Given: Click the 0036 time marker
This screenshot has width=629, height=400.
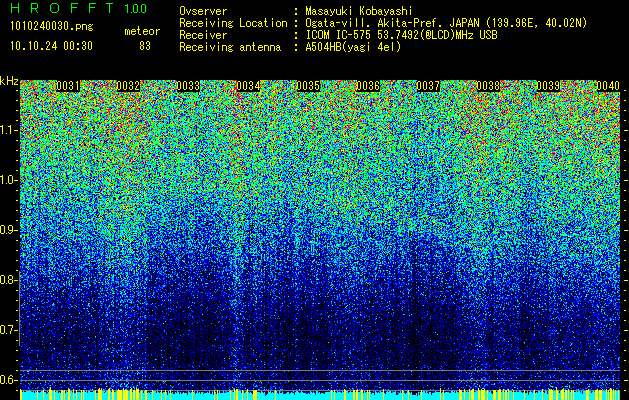Looking at the screenshot, I should click(x=368, y=86).
